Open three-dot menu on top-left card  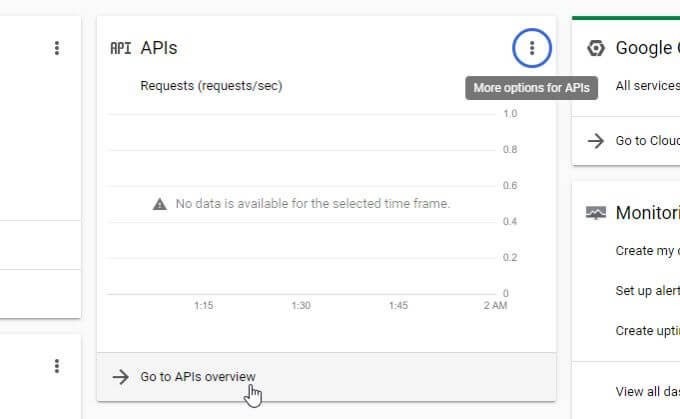point(57,48)
